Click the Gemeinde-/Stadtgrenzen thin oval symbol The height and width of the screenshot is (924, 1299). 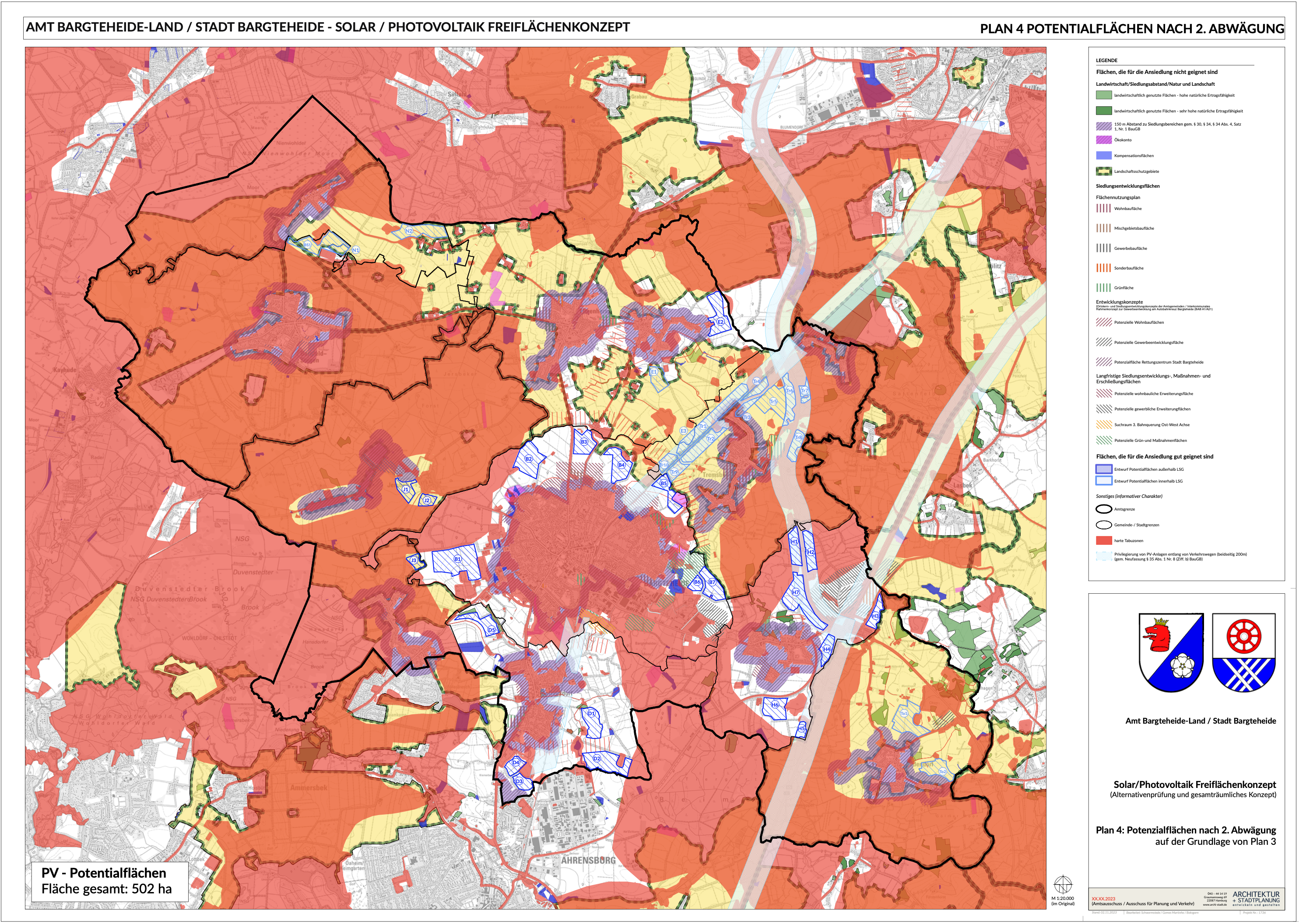point(1104,525)
